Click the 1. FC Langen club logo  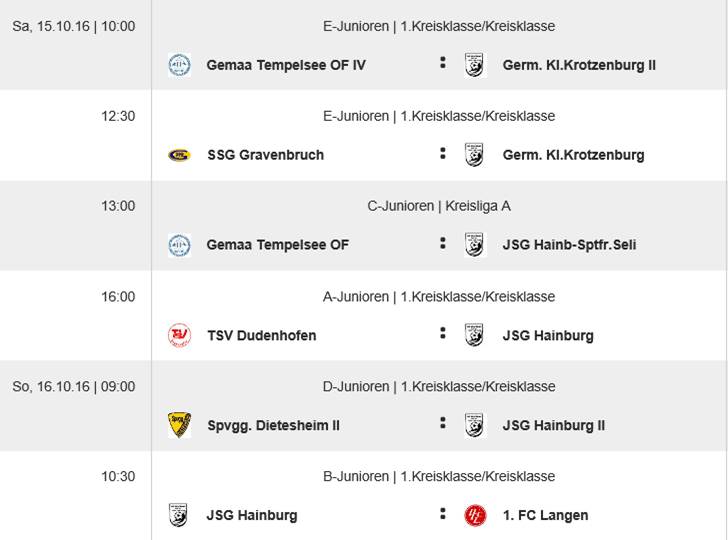[475, 515]
